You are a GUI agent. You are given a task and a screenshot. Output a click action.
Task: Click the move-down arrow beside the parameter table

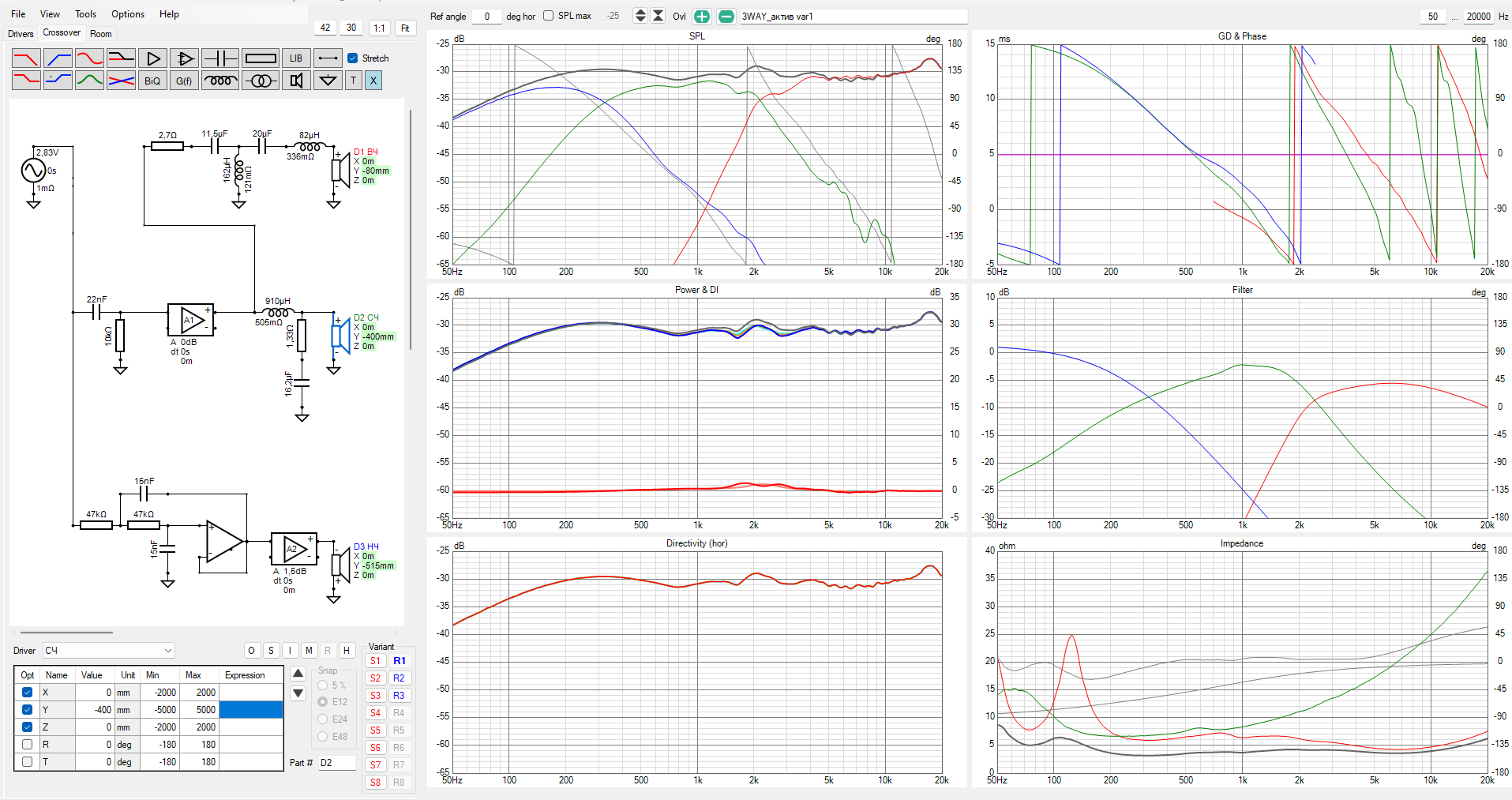(x=298, y=693)
